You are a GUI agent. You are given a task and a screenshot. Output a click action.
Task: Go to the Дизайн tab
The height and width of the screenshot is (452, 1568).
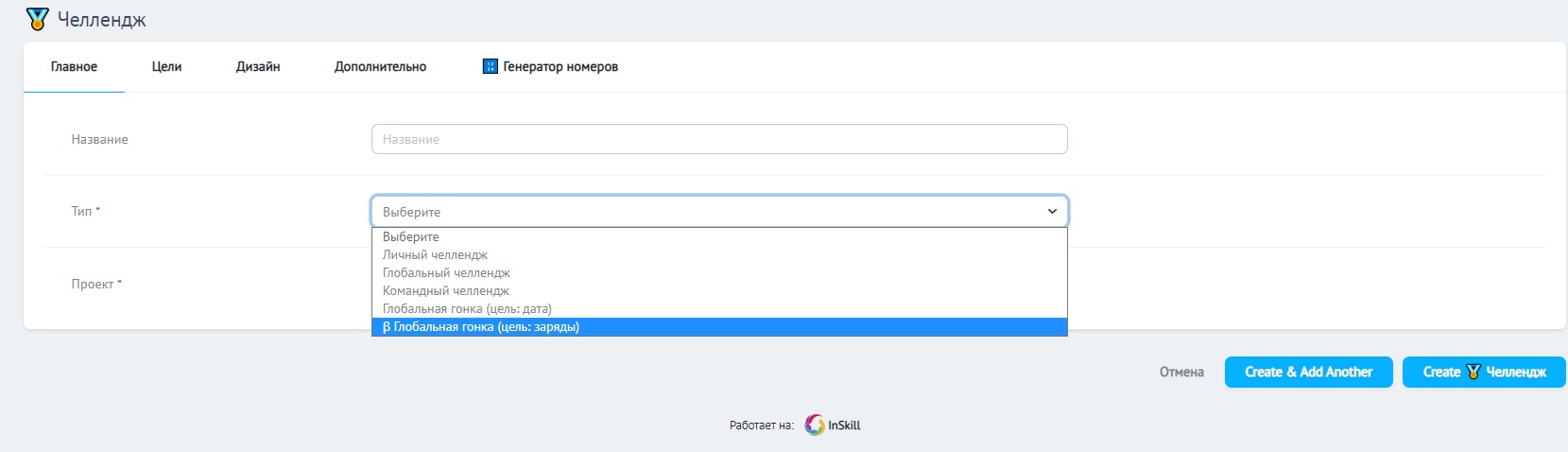coord(258,67)
